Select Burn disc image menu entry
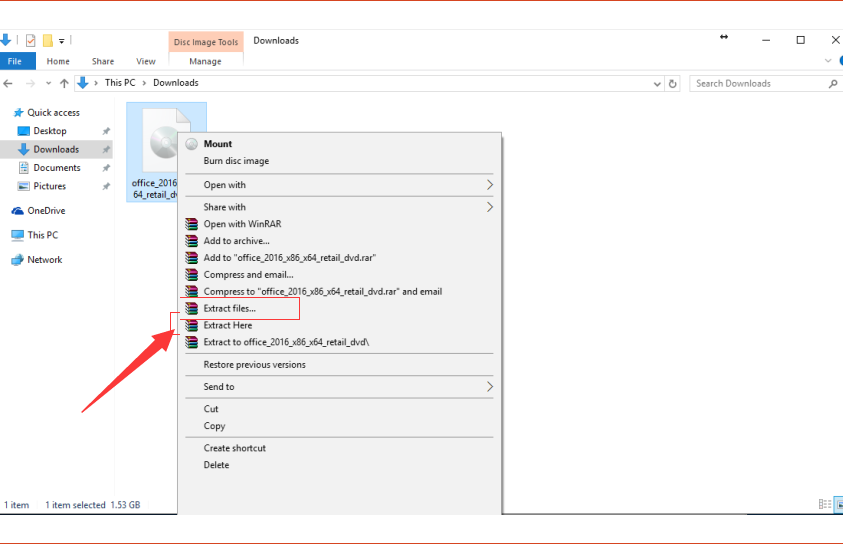843x544 pixels. click(x=236, y=161)
